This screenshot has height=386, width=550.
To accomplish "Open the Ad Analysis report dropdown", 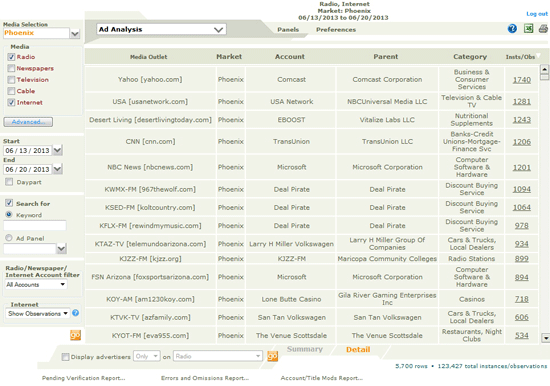I will 161,29.
